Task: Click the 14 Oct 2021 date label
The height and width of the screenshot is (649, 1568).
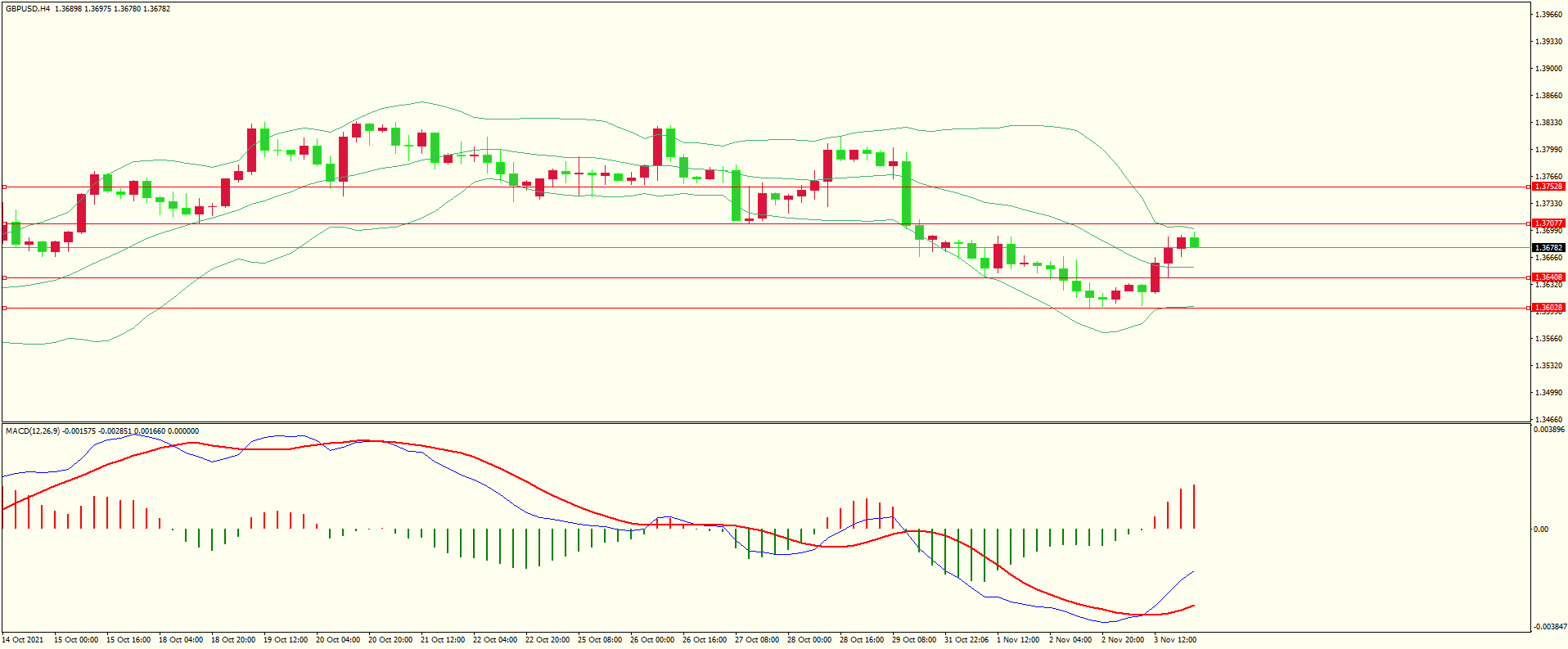Action: (x=23, y=640)
